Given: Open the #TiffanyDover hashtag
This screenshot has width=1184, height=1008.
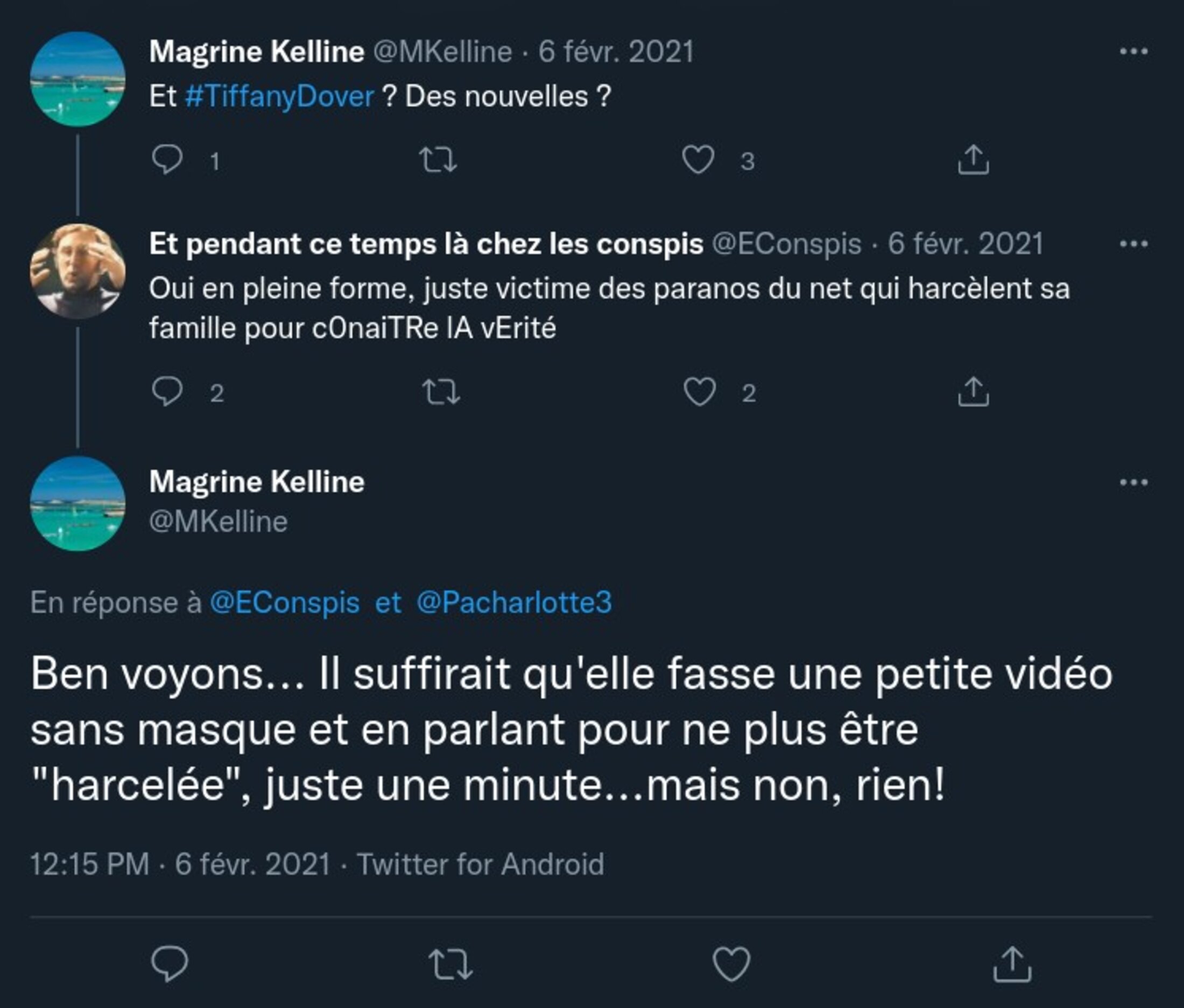Looking at the screenshot, I should 279,96.
